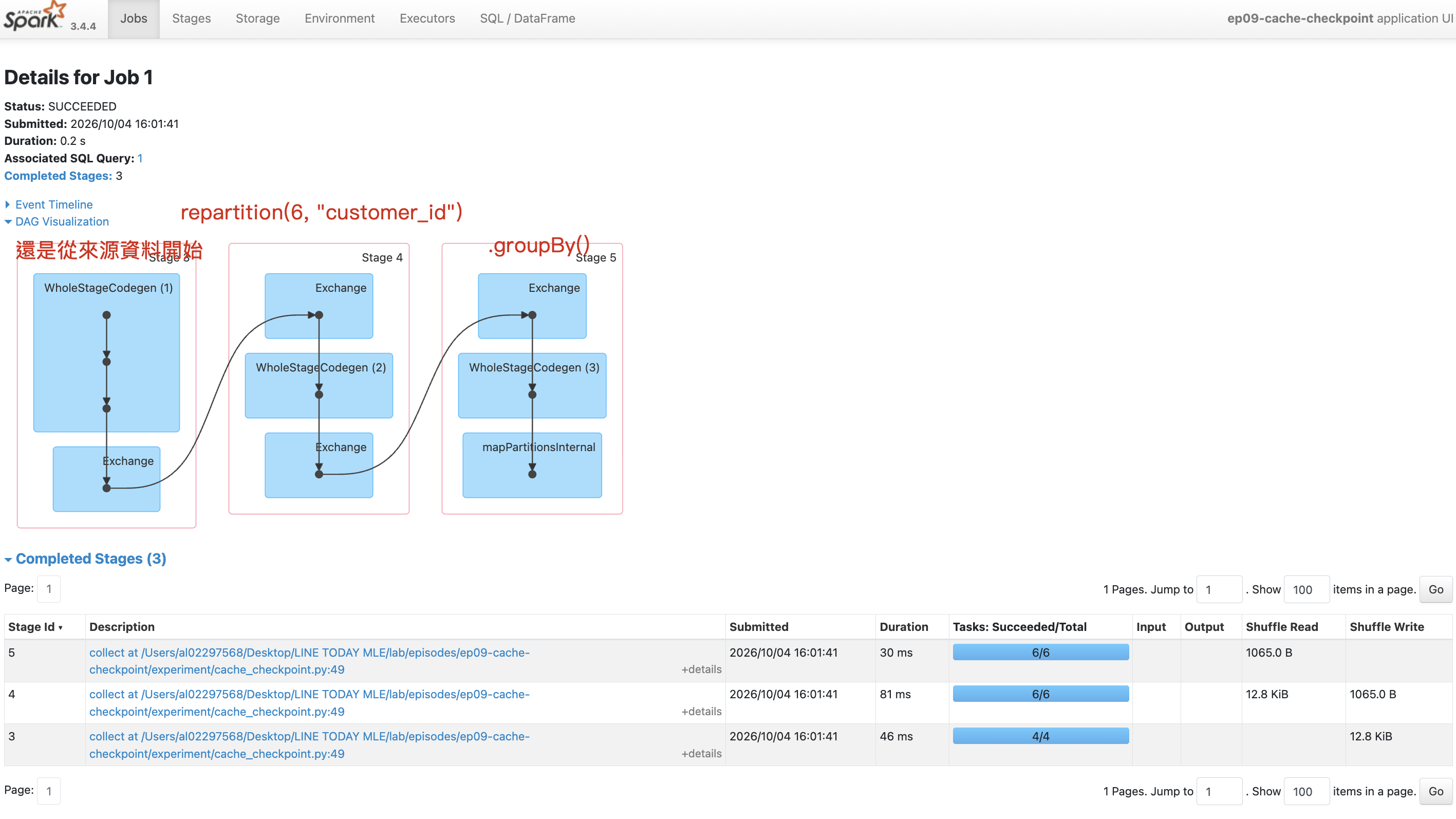Click the mapPartitionsInternal node
Screen dimensions: 1456x819
532,465
